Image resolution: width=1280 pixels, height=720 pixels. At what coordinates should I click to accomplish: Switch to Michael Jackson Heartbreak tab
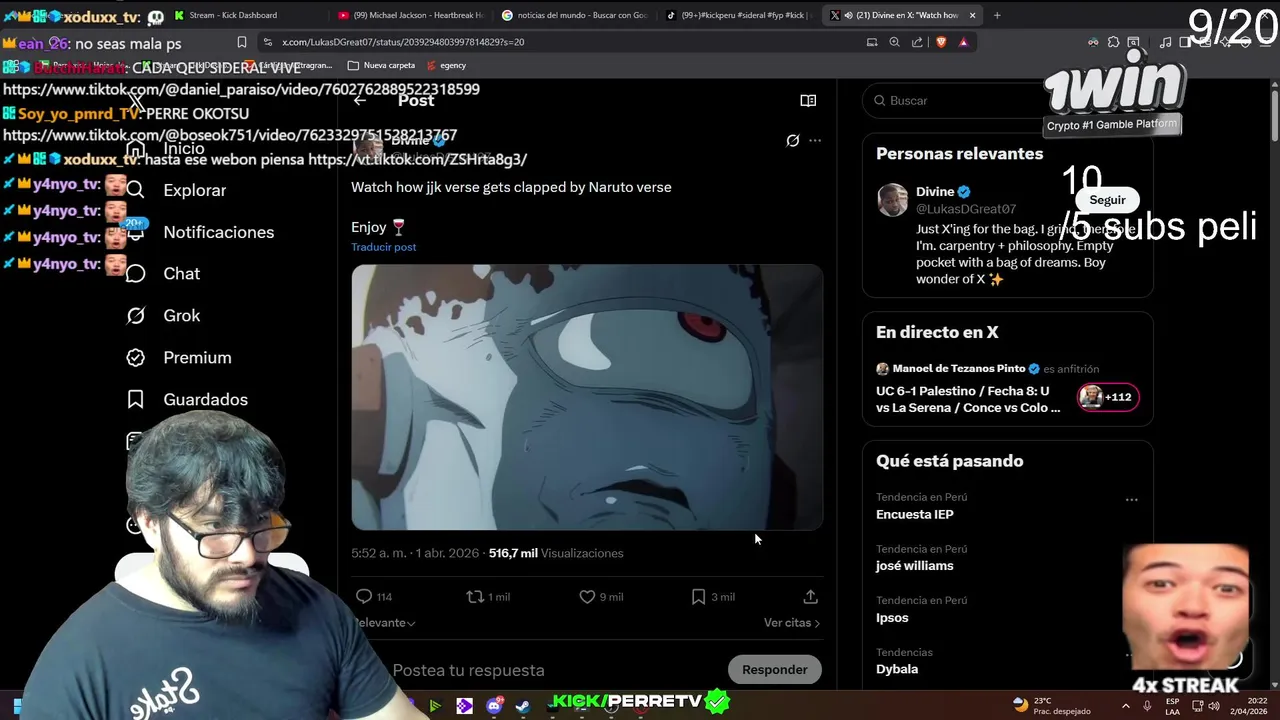[410, 15]
